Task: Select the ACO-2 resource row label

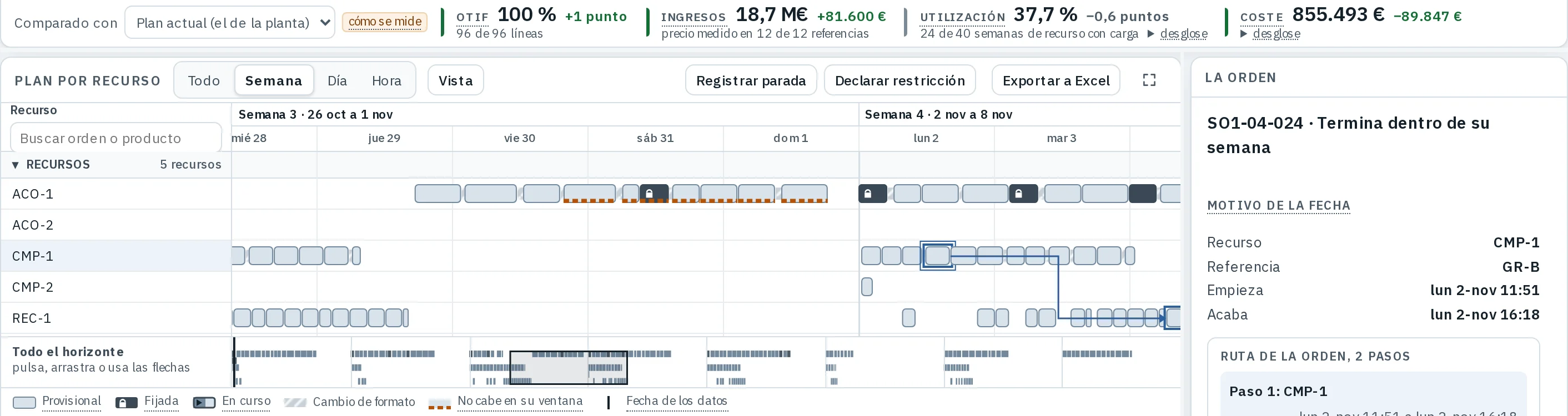Action: click(33, 225)
